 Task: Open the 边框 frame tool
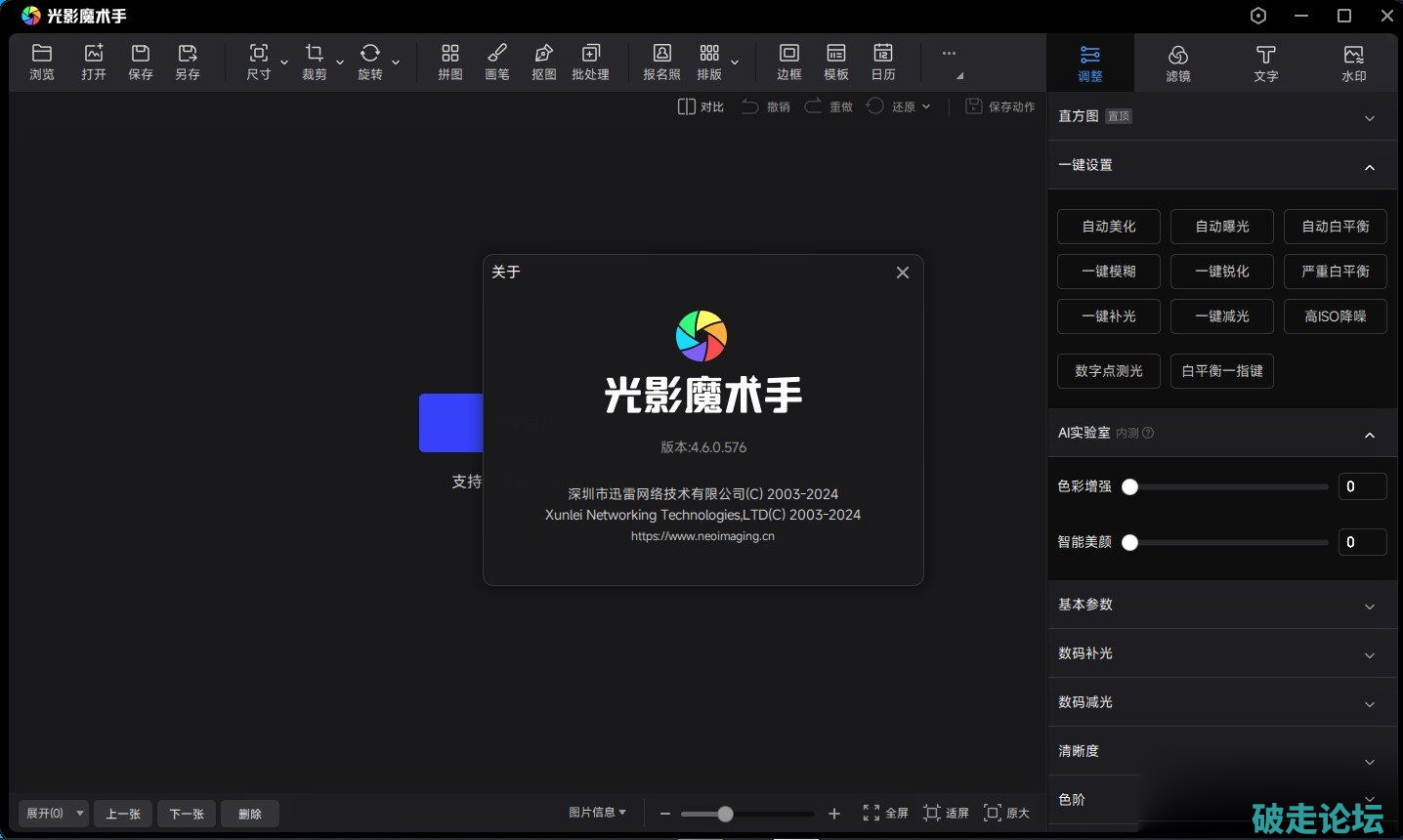(788, 61)
